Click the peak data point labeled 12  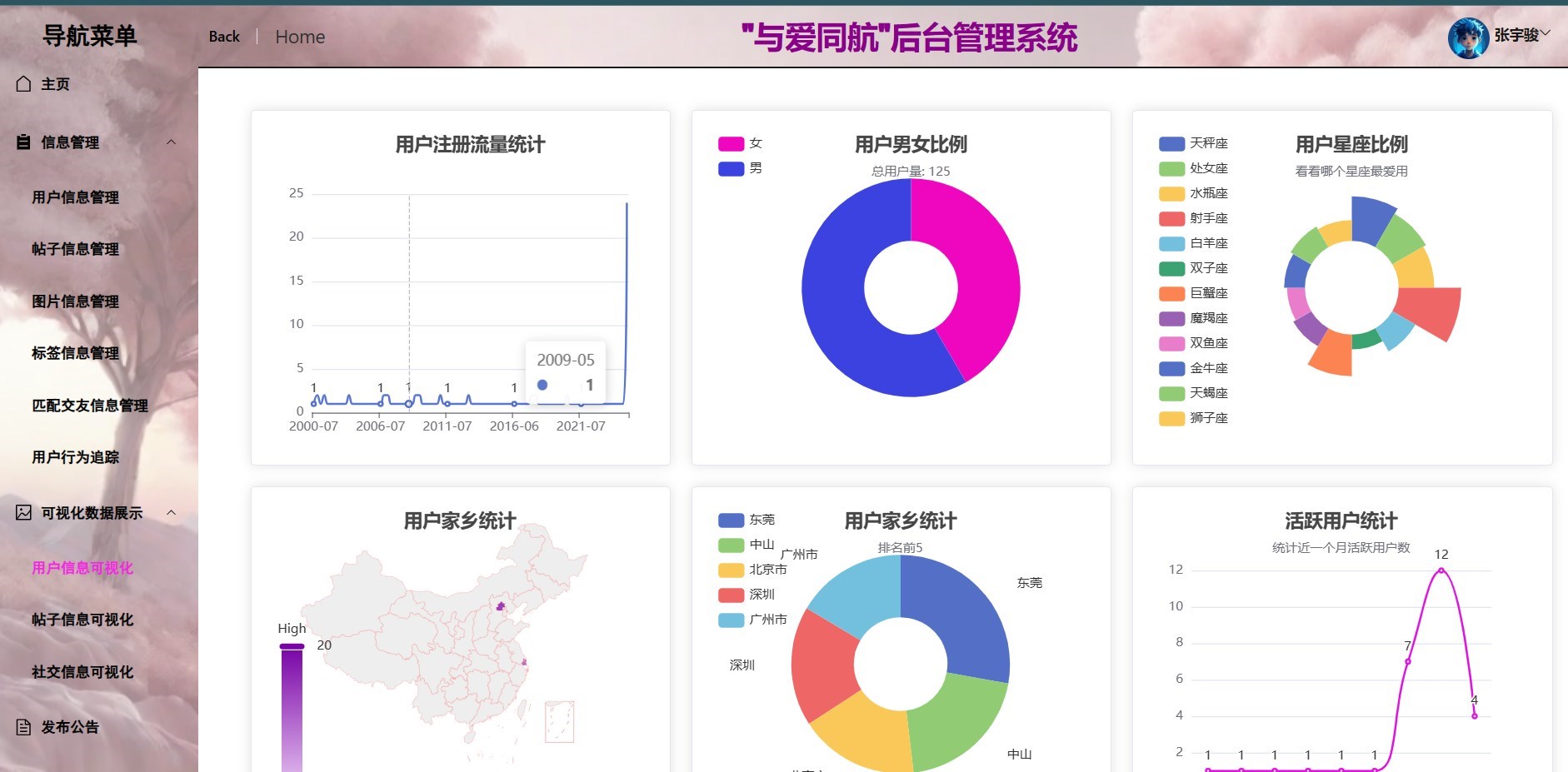pos(1441,570)
